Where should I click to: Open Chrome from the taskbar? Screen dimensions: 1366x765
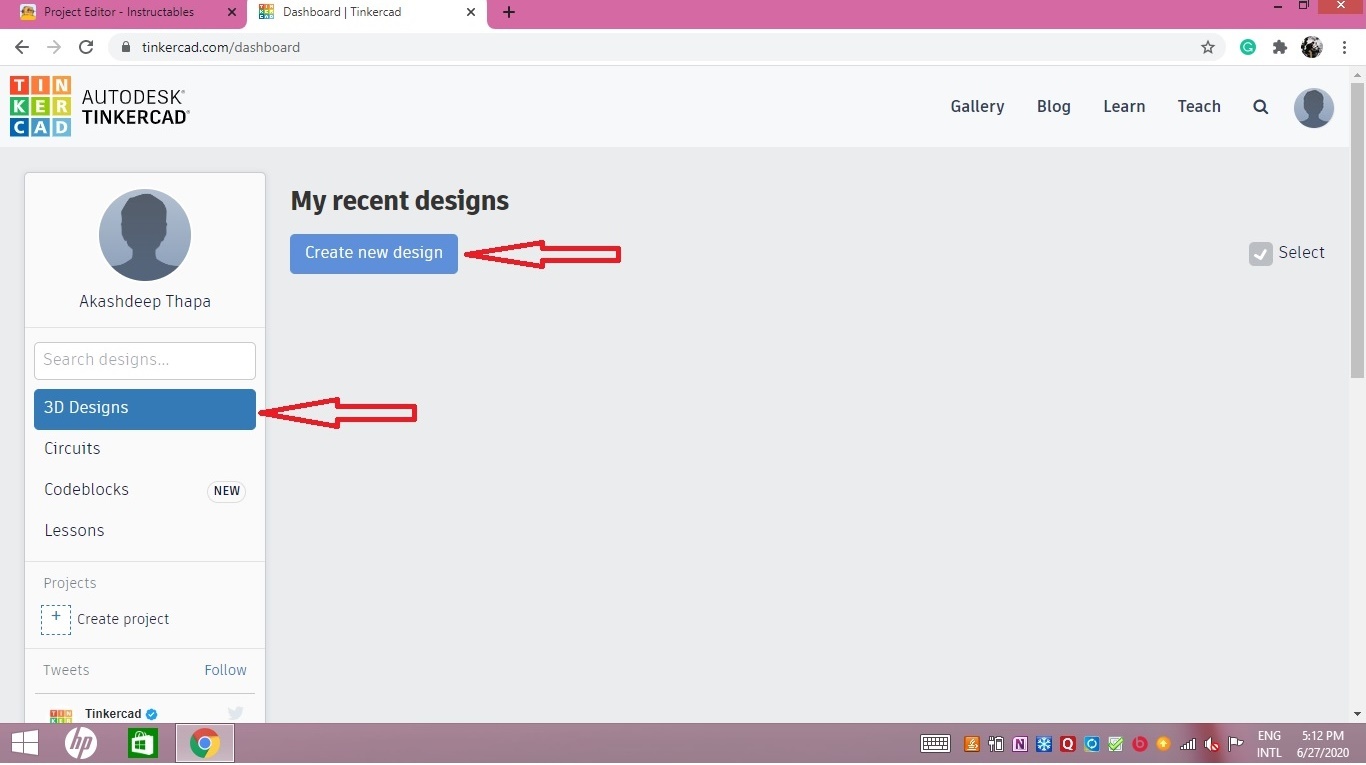coord(204,743)
